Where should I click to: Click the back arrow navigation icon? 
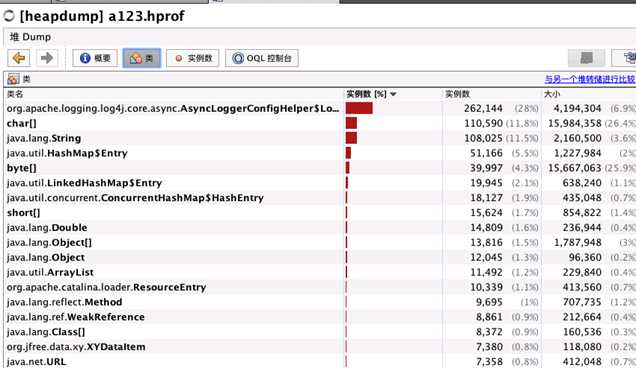[19, 58]
